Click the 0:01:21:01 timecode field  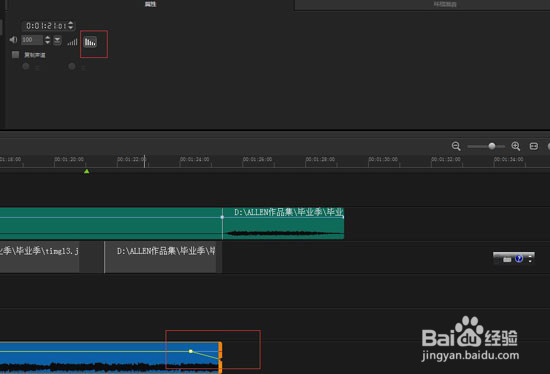46,26
